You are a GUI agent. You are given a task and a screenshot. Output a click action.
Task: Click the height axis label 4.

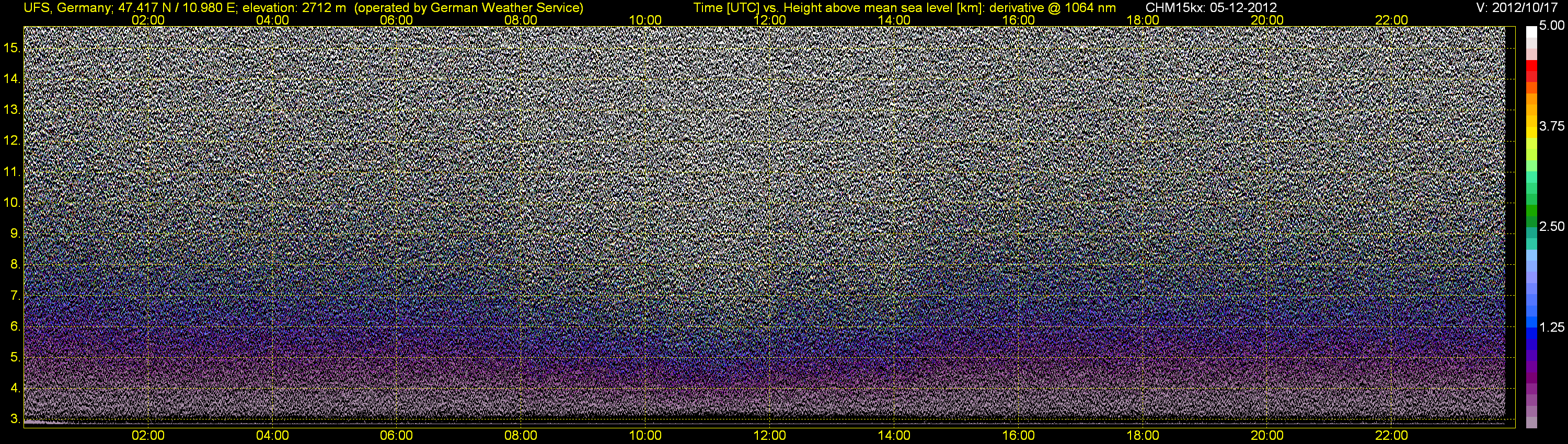pyautogui.click(x=15, y=388)
